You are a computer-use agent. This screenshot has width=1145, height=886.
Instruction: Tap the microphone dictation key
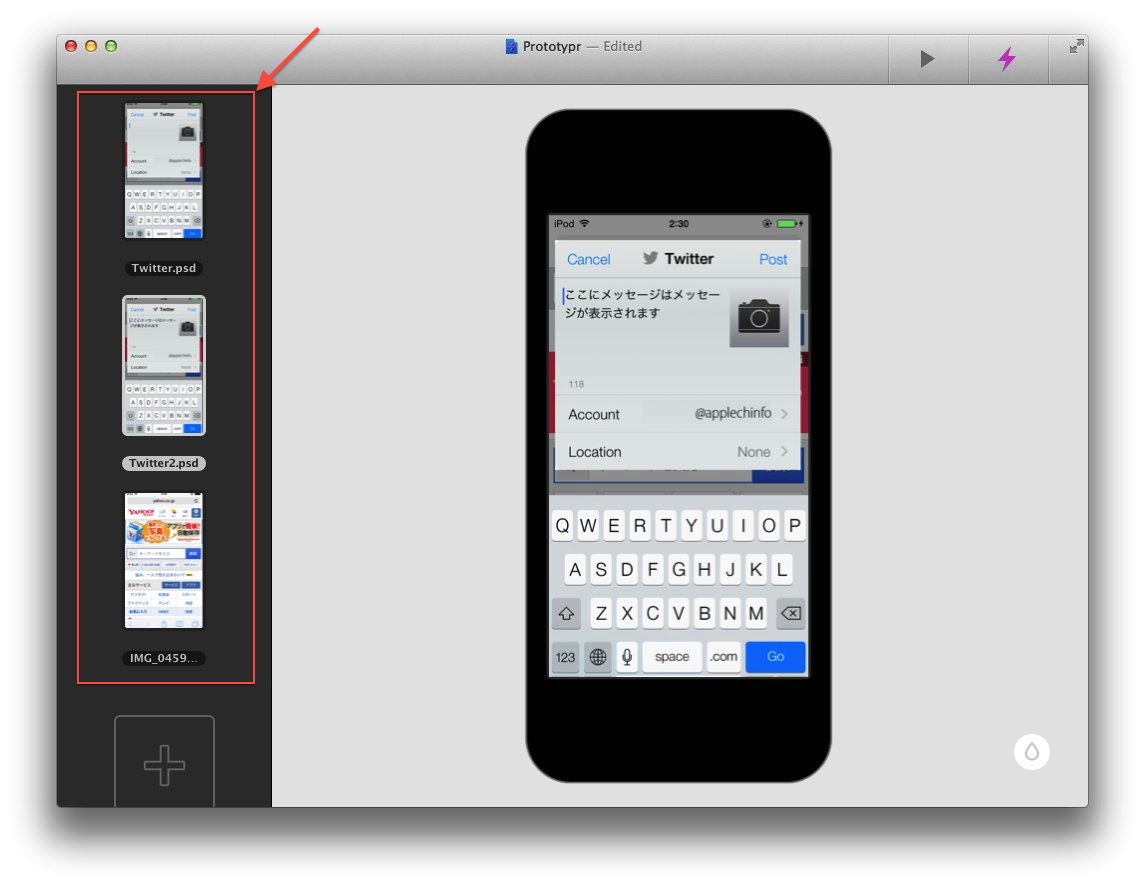pos(627,657)
